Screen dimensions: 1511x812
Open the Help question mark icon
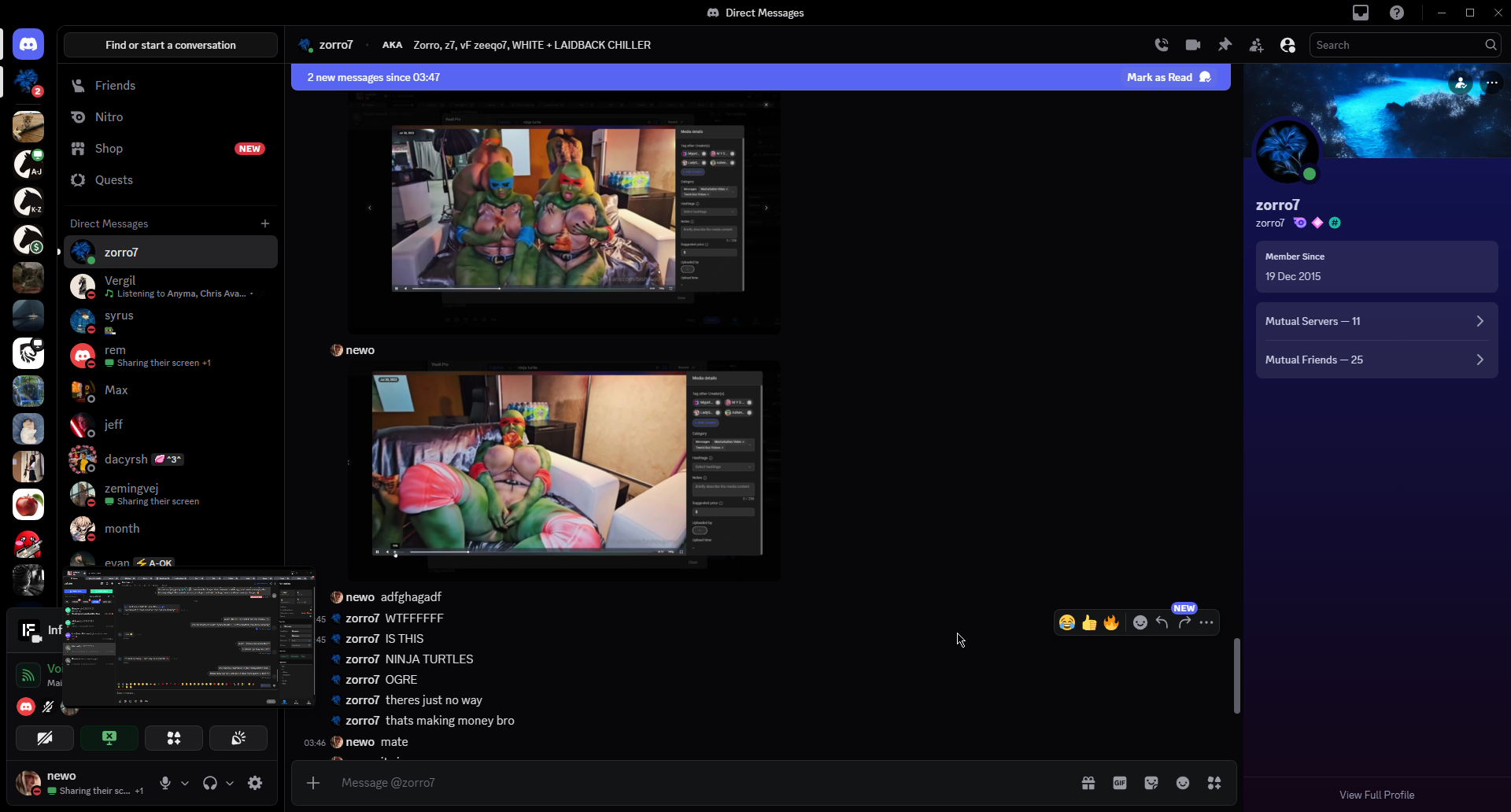pos(1397,13)
